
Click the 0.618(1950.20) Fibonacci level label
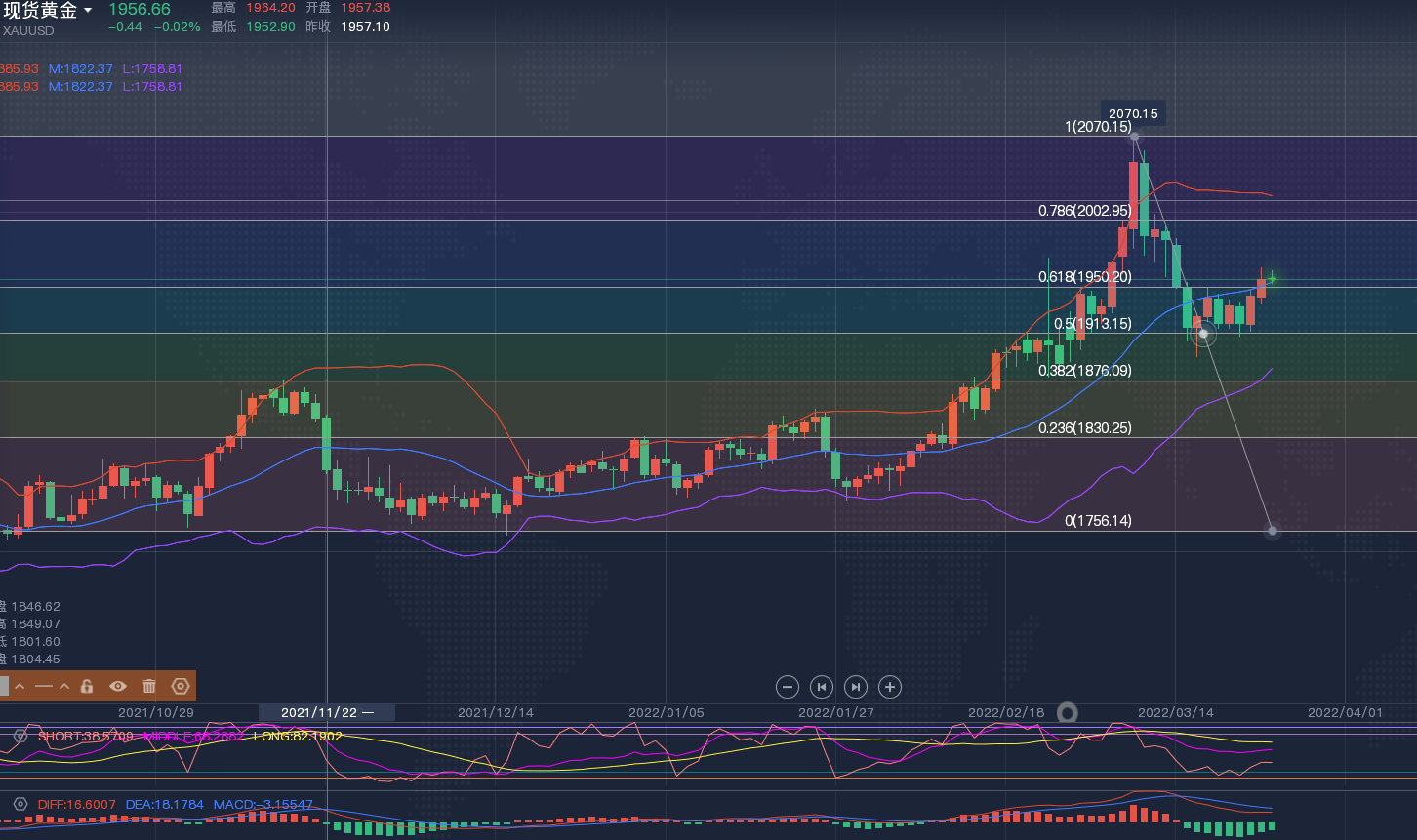[x=1084, y=277]
